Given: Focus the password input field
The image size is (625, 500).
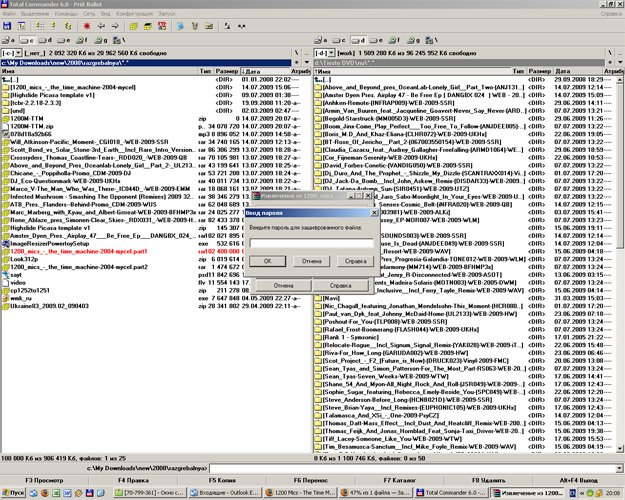Looking at the screenshot, I should (x=311, y=243).
